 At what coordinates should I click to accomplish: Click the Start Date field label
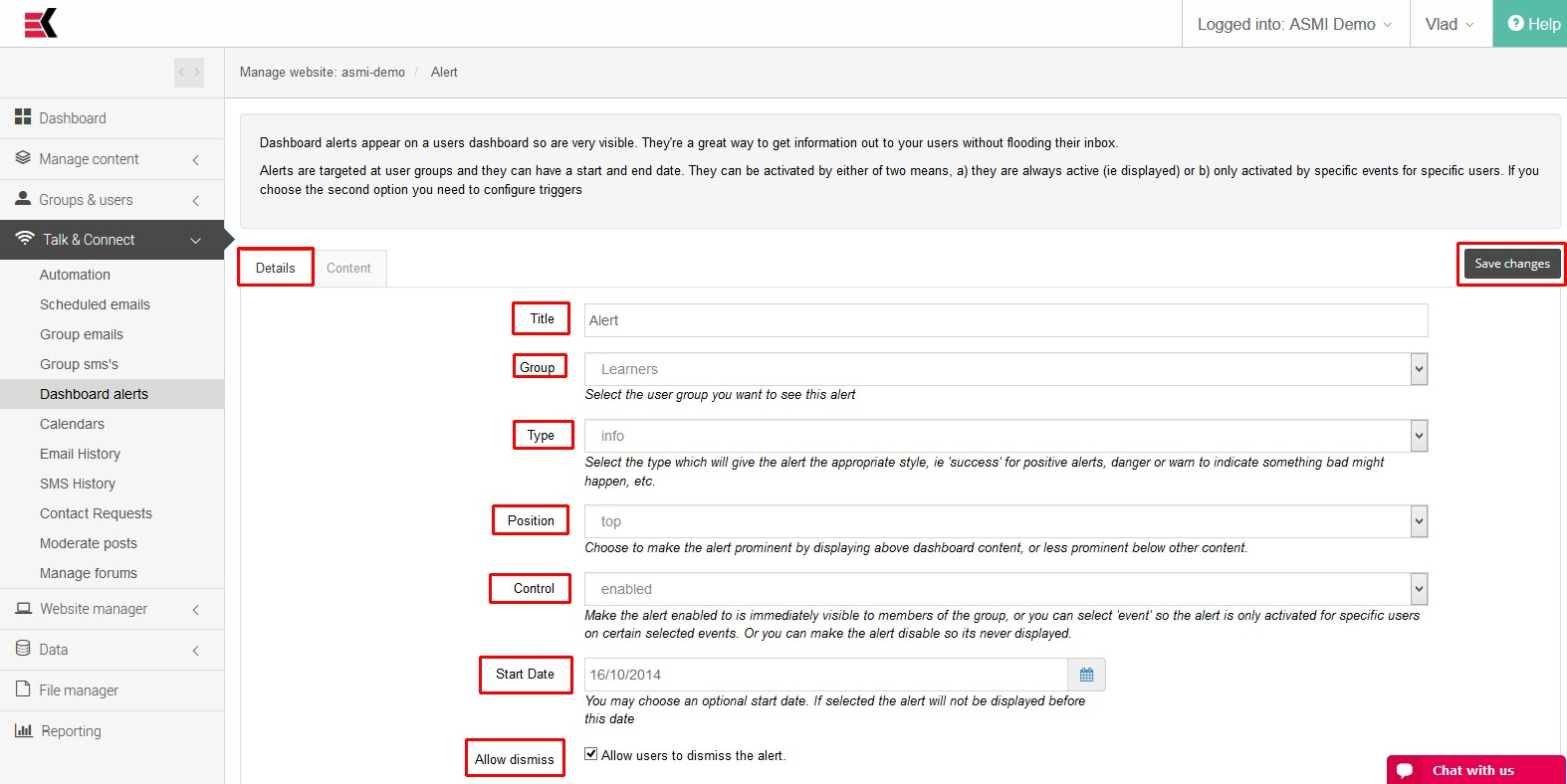point(525,674)
